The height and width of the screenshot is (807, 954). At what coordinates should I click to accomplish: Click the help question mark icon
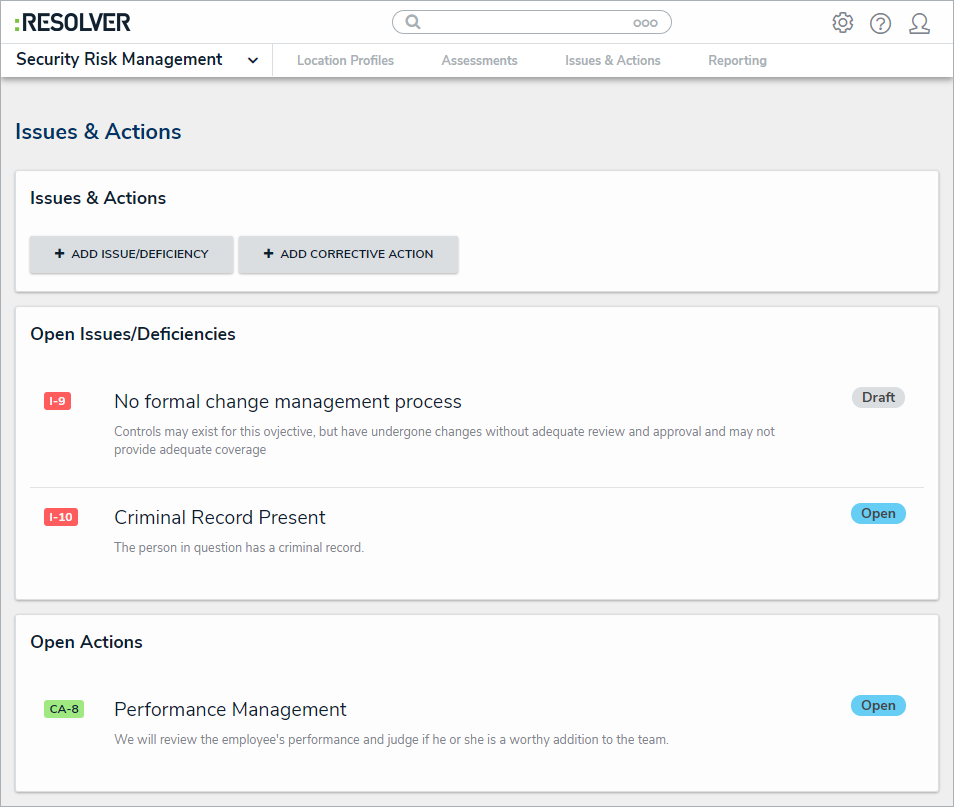[880, 23]
